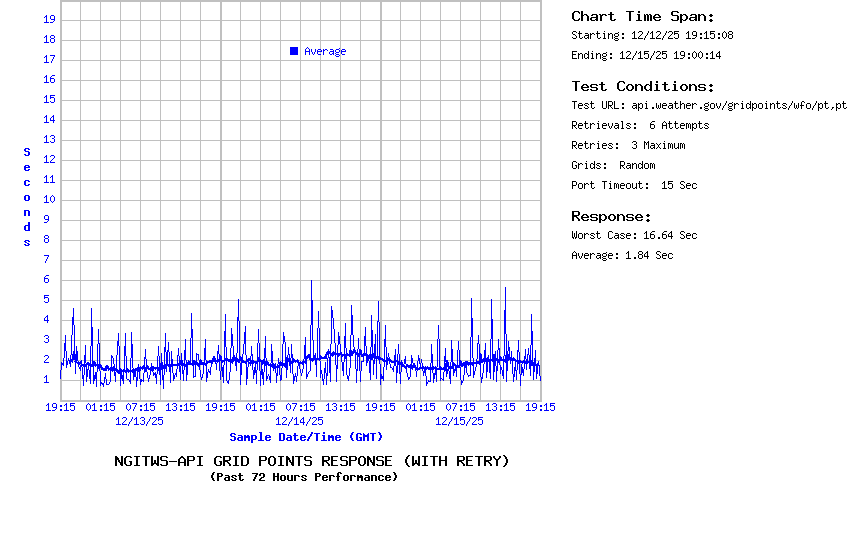Screen dimensions: 860x550
Task: Click the Average legend label in chart
Action: pyautogui.click(x=325, y=51)
